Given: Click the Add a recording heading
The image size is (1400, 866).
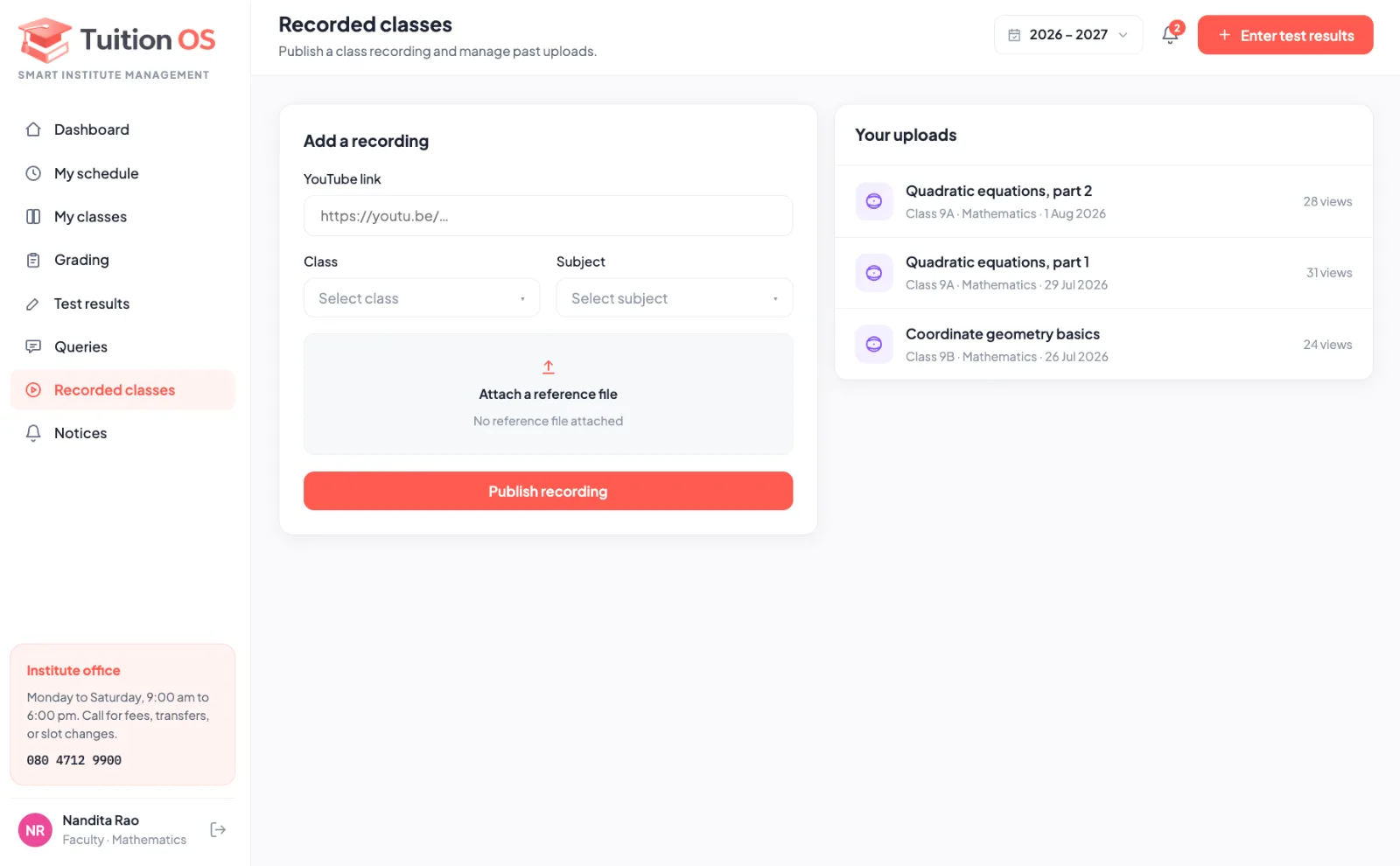Looking at the screenshot, I should click(366, 142).
